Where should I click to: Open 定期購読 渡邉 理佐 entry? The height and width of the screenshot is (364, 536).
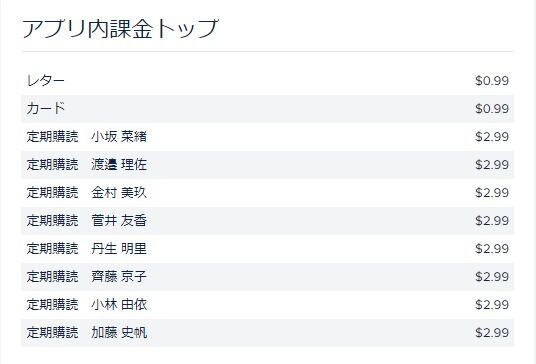pyautogui.click(x=267, y=165)
